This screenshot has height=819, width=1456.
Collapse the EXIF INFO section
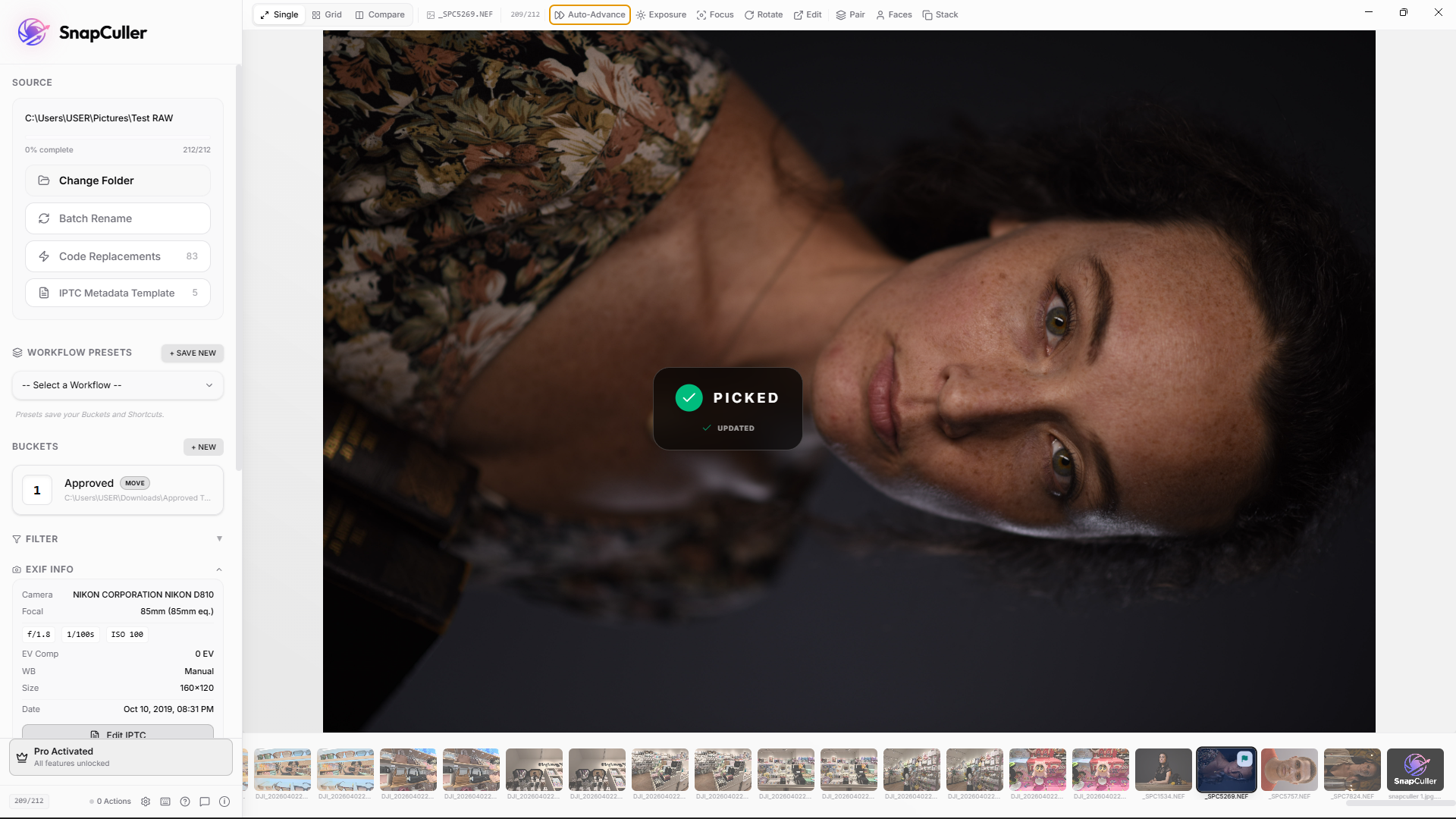pos(219,570)
